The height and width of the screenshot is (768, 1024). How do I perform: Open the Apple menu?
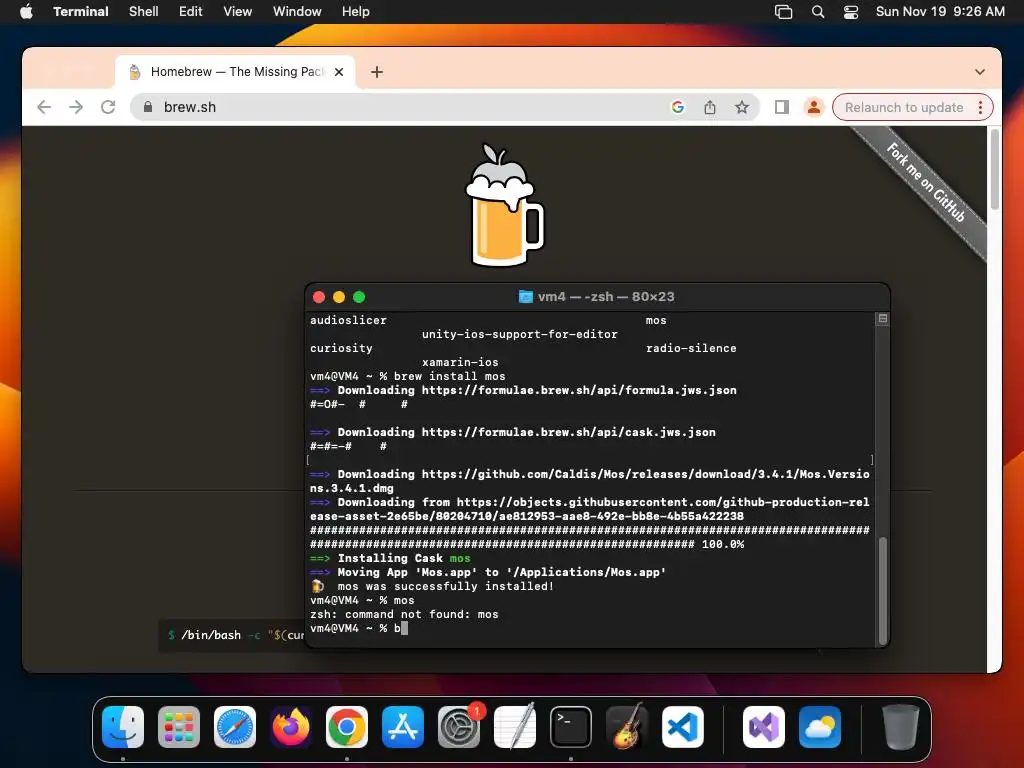point(26,11)
